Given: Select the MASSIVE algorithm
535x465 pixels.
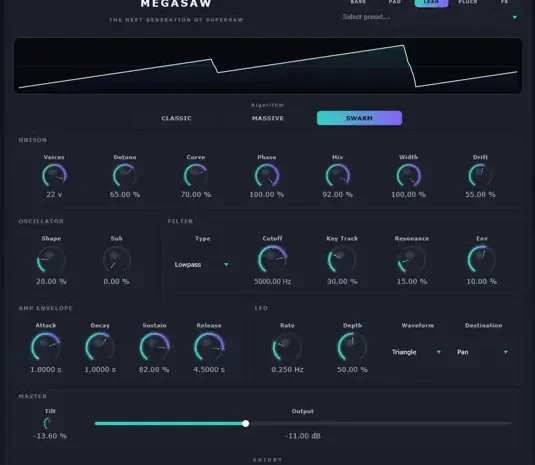Looking at the screenshot, I should (268, 118).
